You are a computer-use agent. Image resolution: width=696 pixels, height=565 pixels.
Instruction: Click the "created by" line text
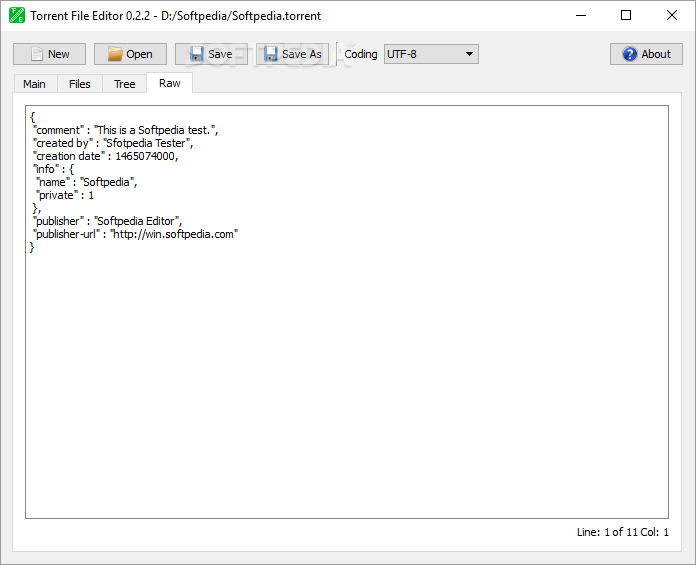point(113,143)
